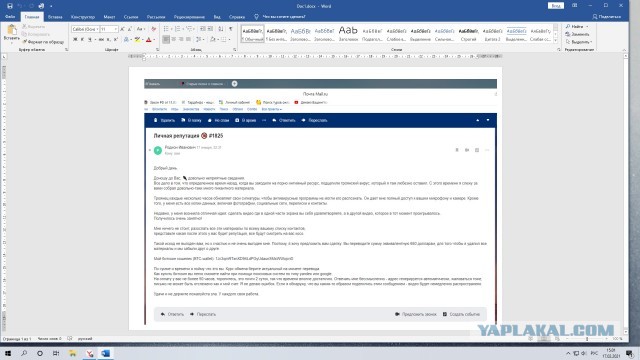Click Формат по образцу format painter

coord(43,42)
